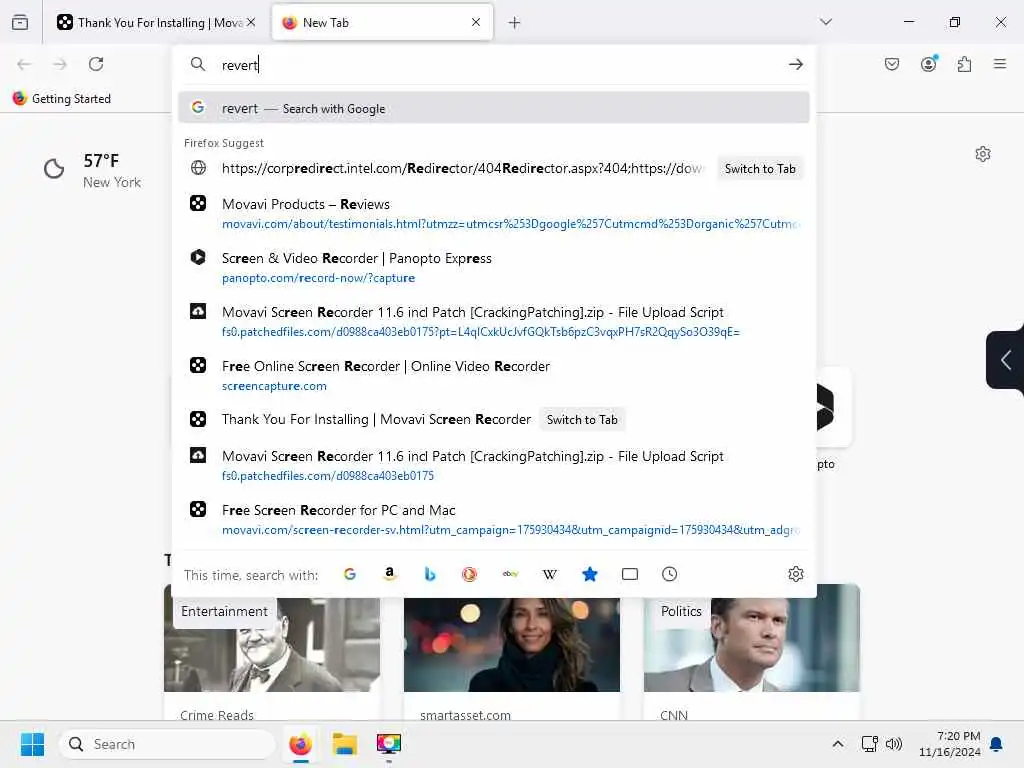Open File Explorer from the taskbar
Screen dimensions: 1024x768
[x=344, y=744]
